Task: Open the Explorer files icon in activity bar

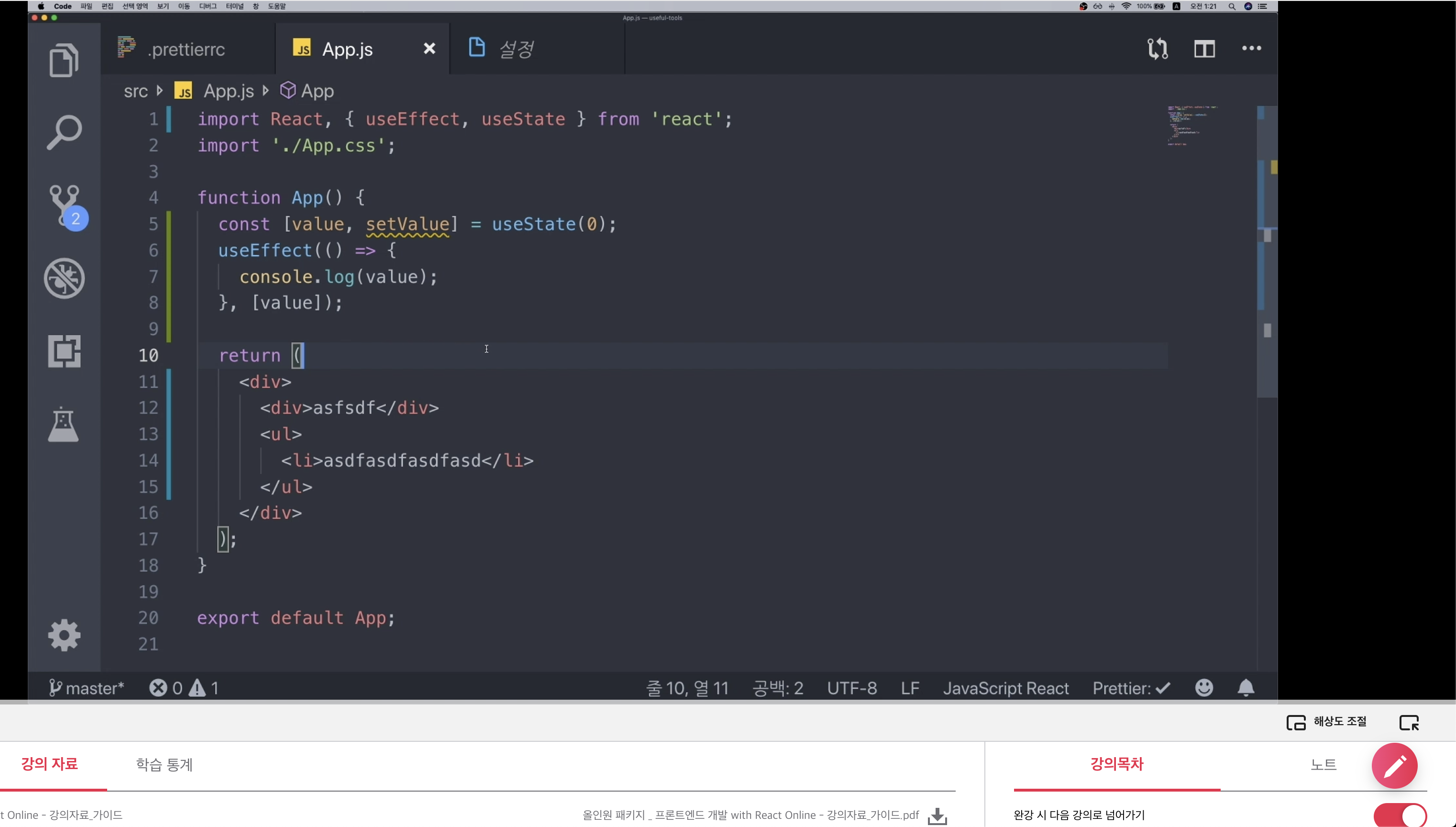Action: pyautogui.click(x=64, y=60)
